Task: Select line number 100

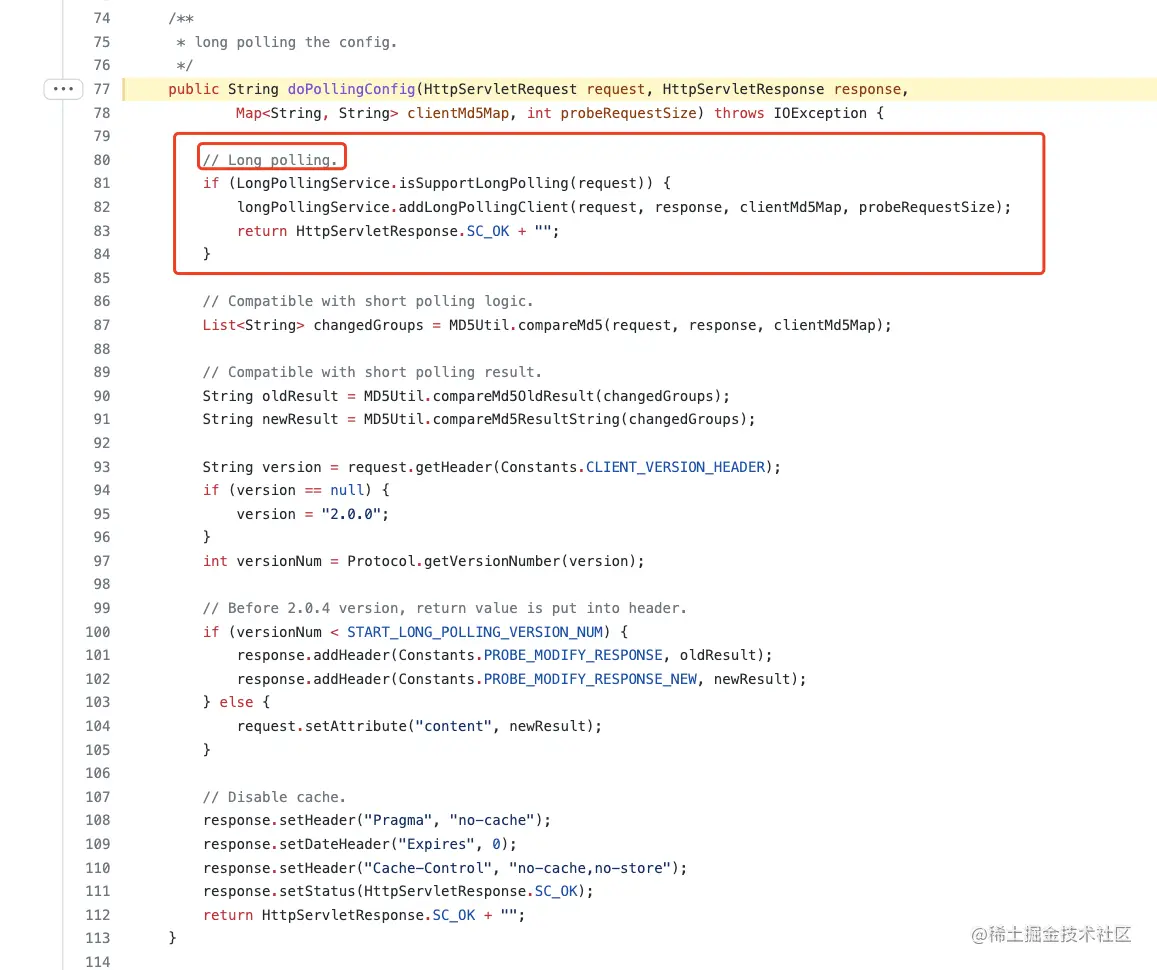Action: click(97, 632)
